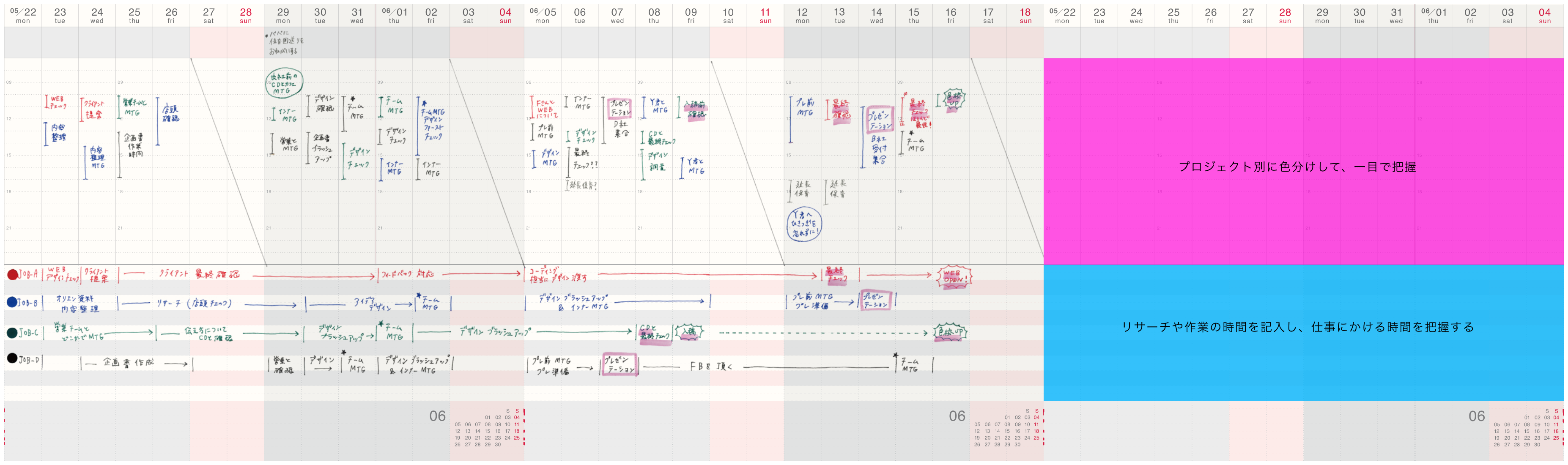Select the 11 sun date header
The image size is (1568, 465).
(765, 15)
